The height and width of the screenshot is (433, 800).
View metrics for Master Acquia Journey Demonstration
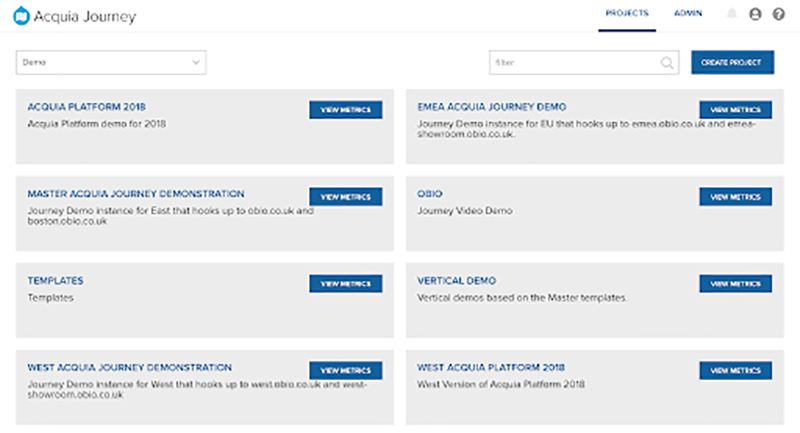coord(345,197)
